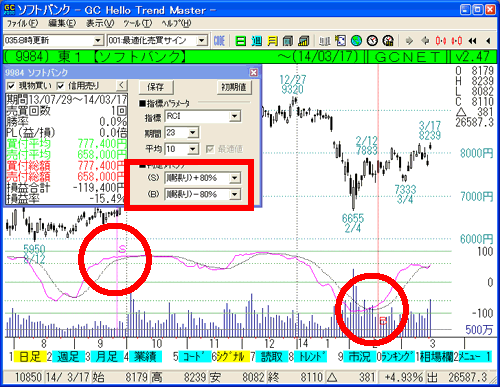This screenshot has width=500, height=387.
Task: Click the 初期値 button
Action: tap(234, 87)
